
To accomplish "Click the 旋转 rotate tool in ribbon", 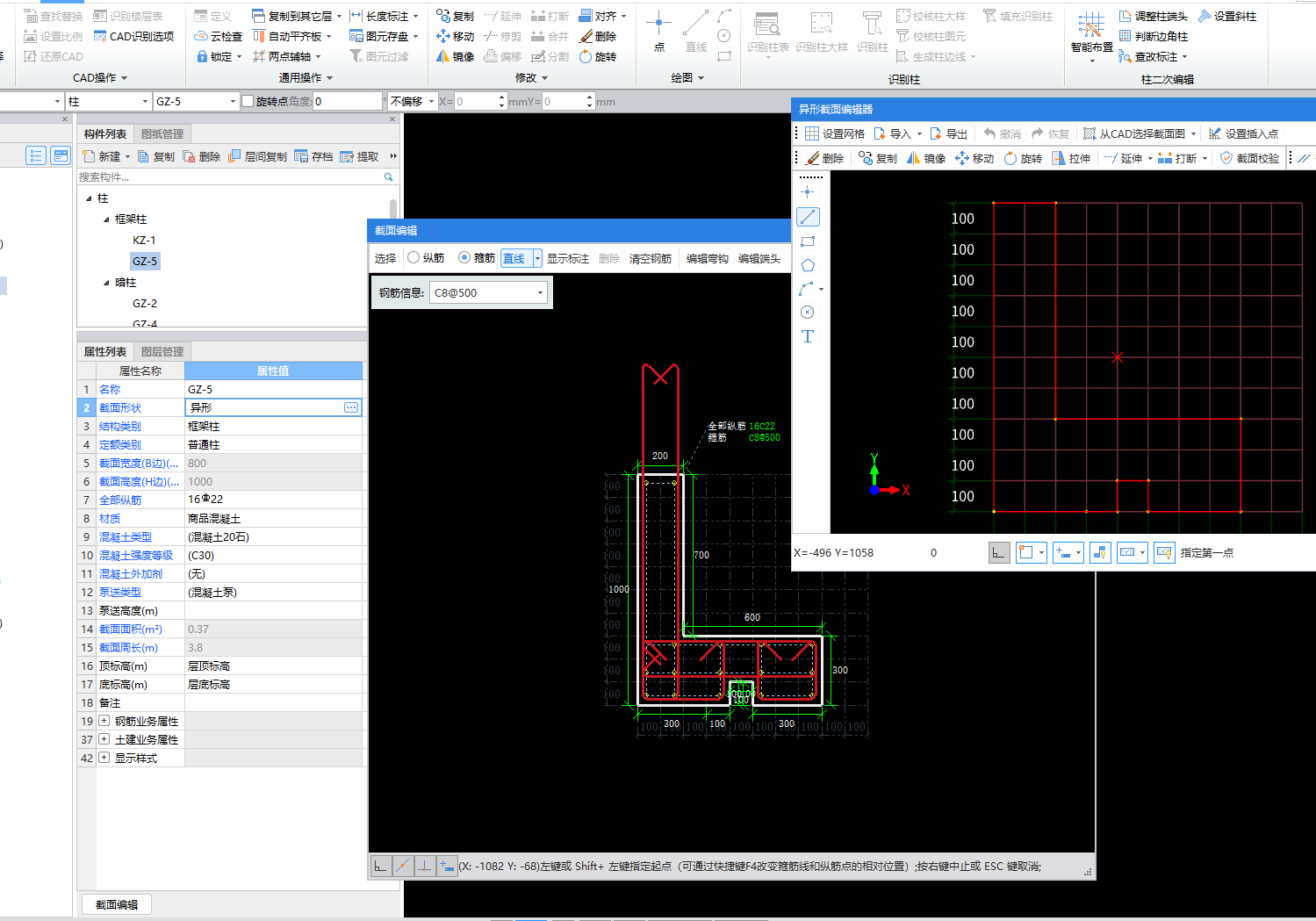I will 597,56.
